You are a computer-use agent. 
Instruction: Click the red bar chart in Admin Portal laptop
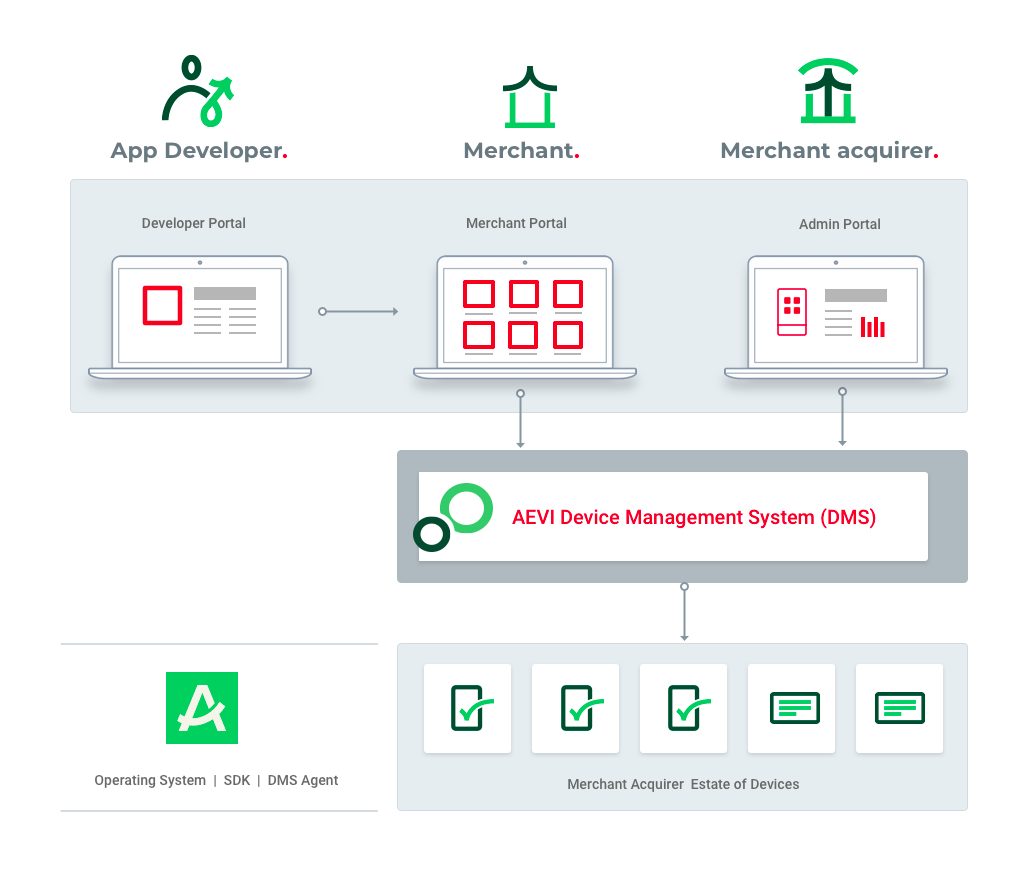(872, 327)
